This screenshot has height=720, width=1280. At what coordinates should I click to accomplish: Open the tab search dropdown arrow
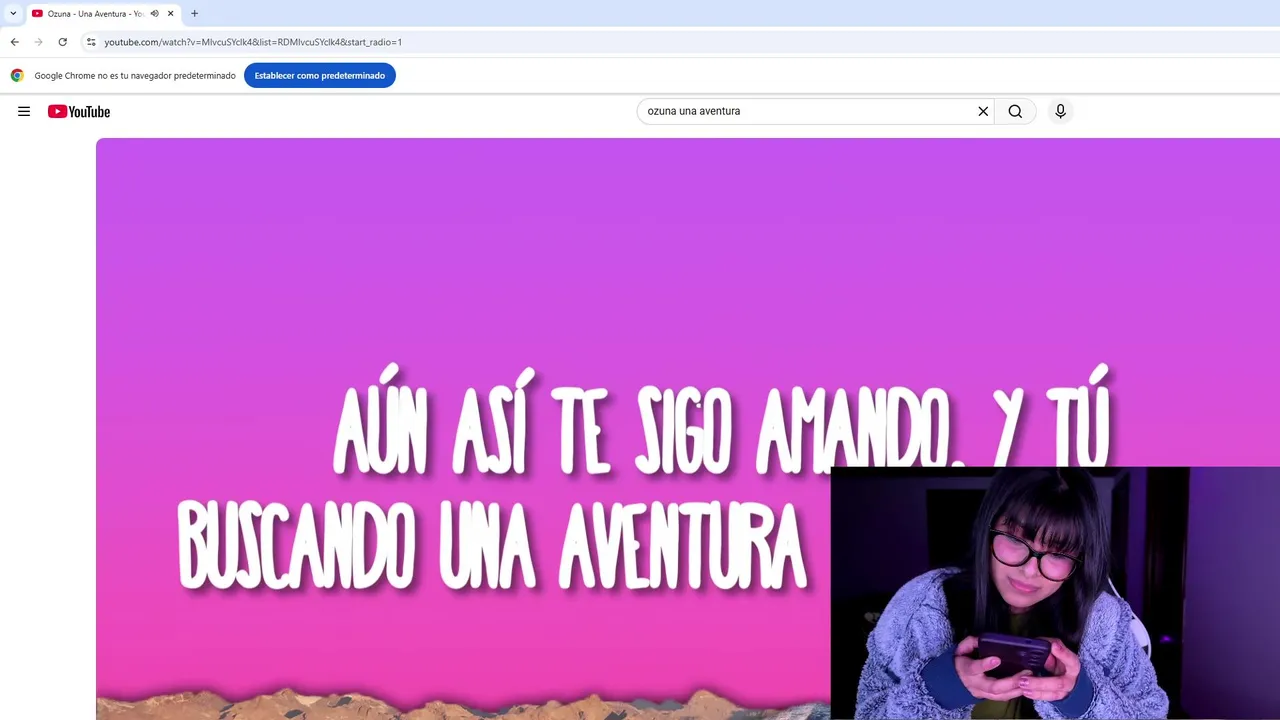coord(13,13)
